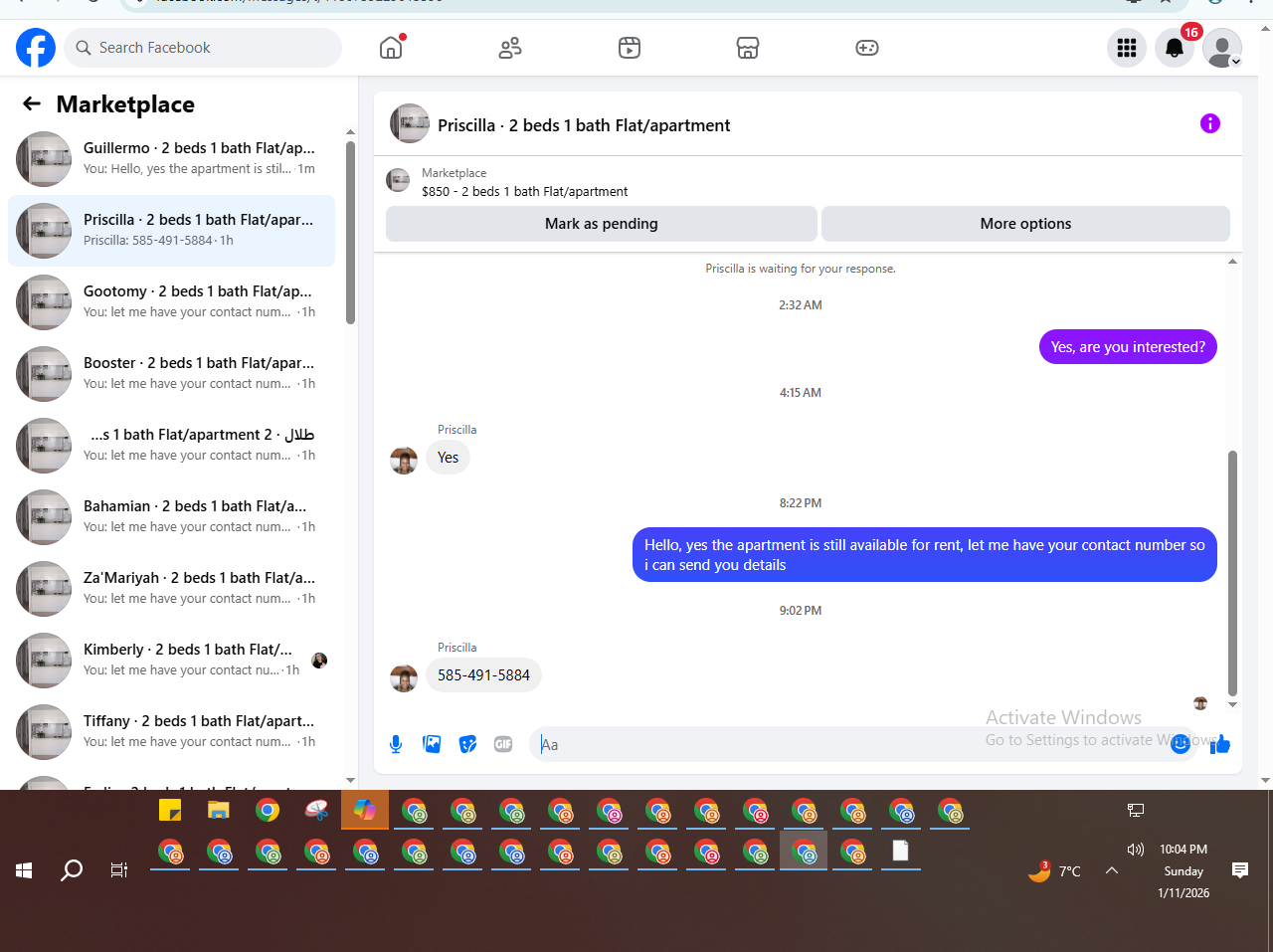Open the Copilot app on the taskbar
This screenshot has height=952, width=1273.
click(x=365, y=810)
